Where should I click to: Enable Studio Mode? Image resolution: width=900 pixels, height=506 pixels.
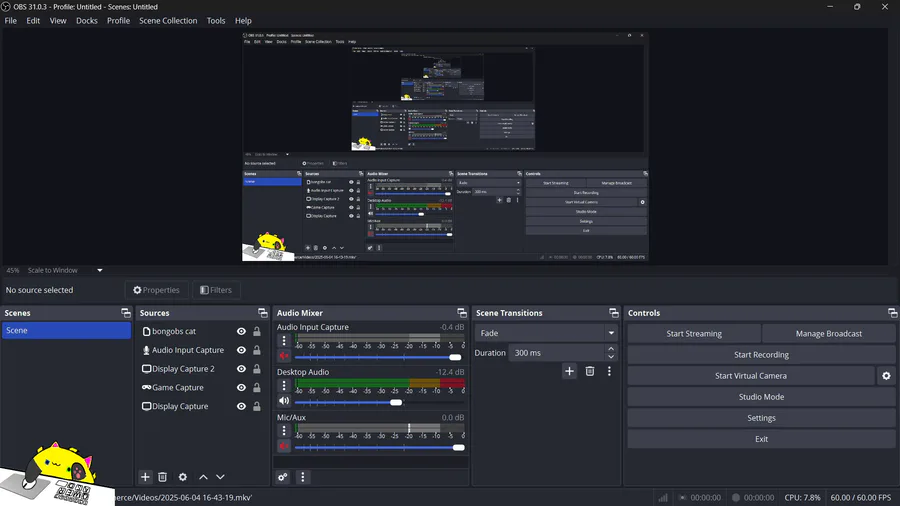(x=761, y=397)
